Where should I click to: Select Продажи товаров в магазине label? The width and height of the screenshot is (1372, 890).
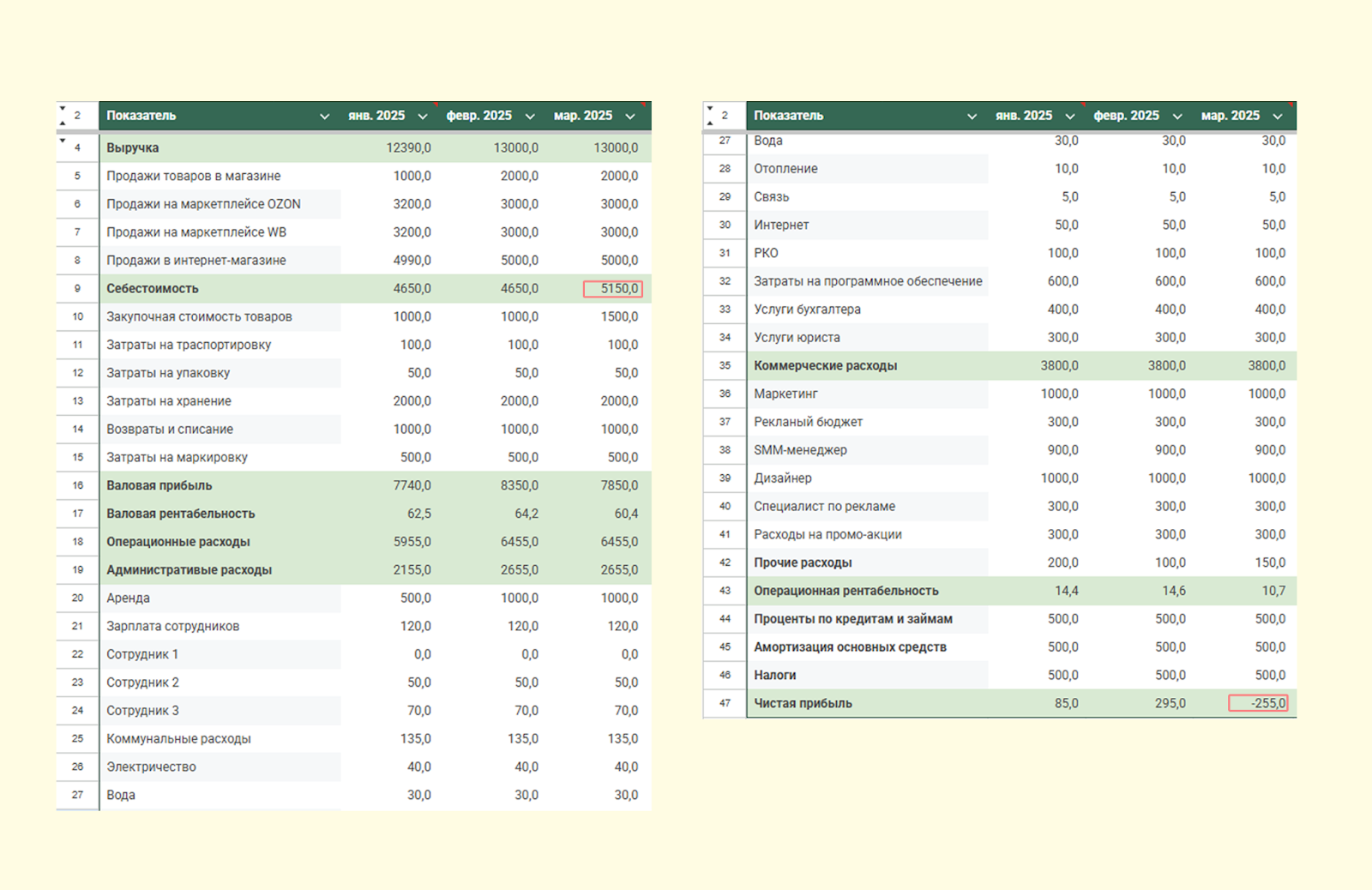point(194,176)
